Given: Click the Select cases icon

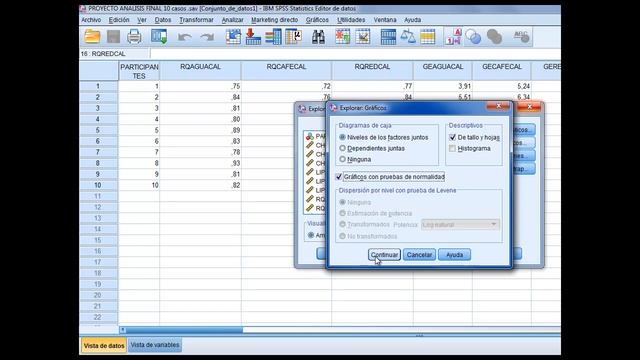Looking at the screenshot, I should point(427,37).
